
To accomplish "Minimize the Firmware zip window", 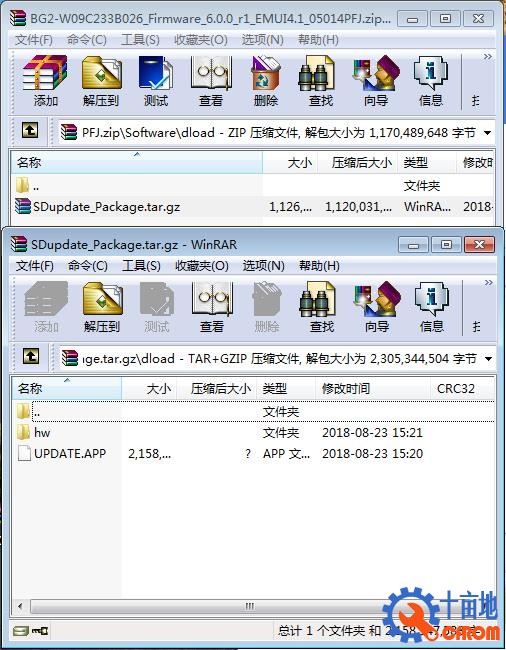I will coord(412,19).
